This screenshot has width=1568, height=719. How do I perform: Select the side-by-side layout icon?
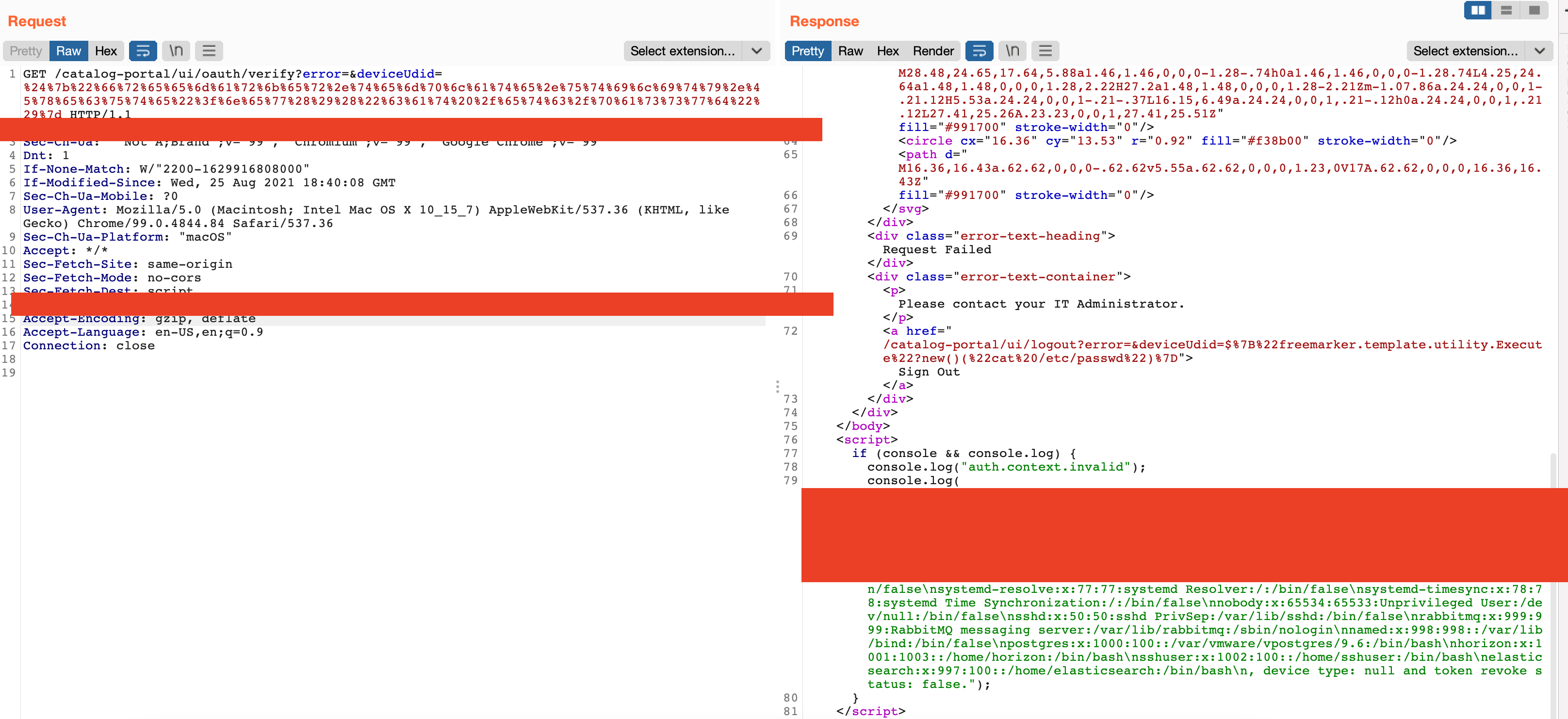pyautogui.click(x=1477, y=10)
